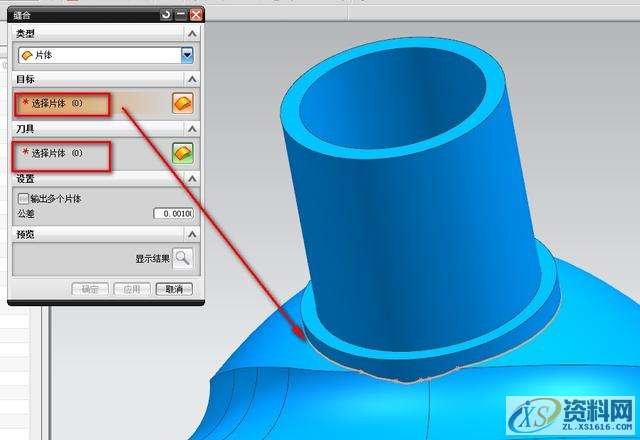Screen dimensions: 640x440
Task: Open the 片体 type dropdown
Action: coord(187,55)
